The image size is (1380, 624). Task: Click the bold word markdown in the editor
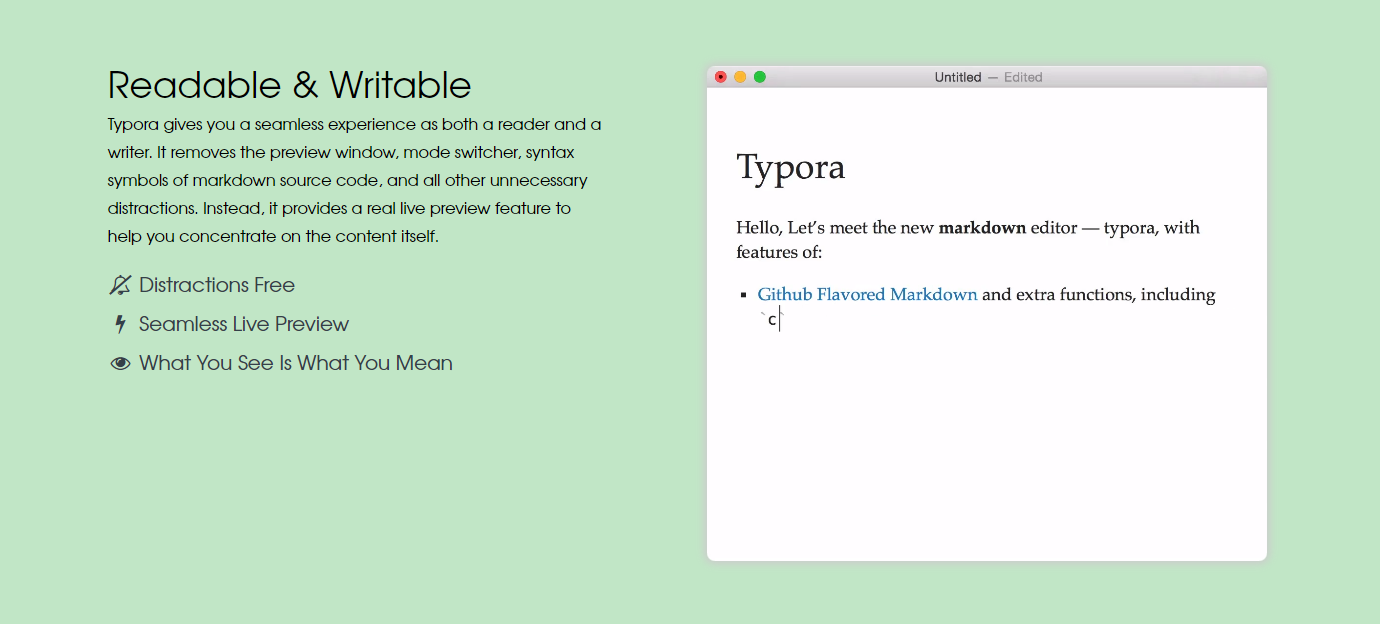tap(982, 228)
